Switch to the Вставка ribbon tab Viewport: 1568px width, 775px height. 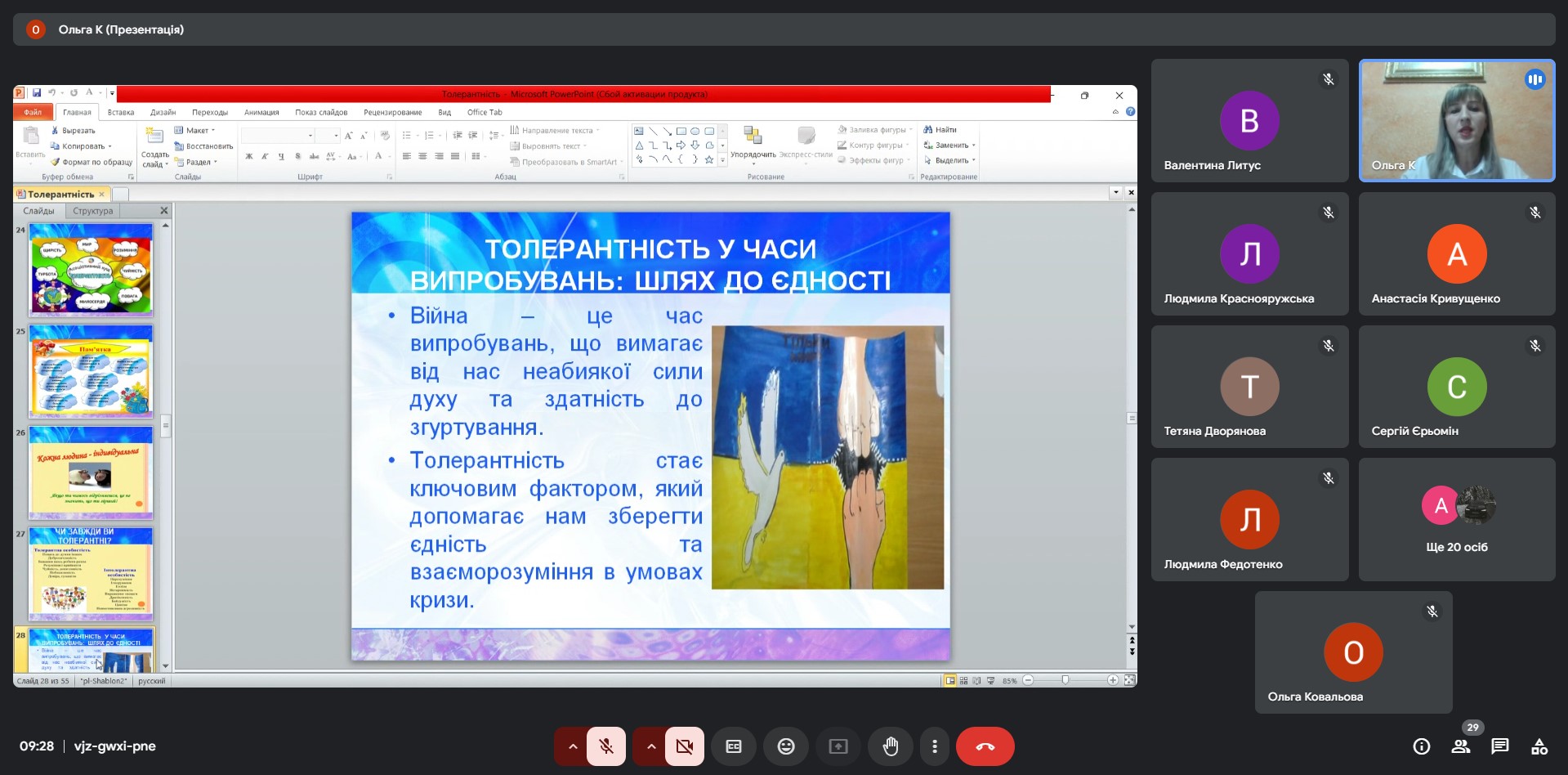coord(121,113)
